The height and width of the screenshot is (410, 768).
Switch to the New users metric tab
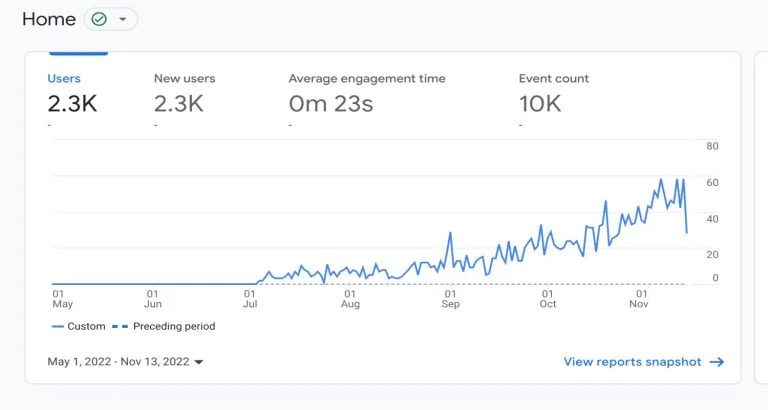pos(184,78)
